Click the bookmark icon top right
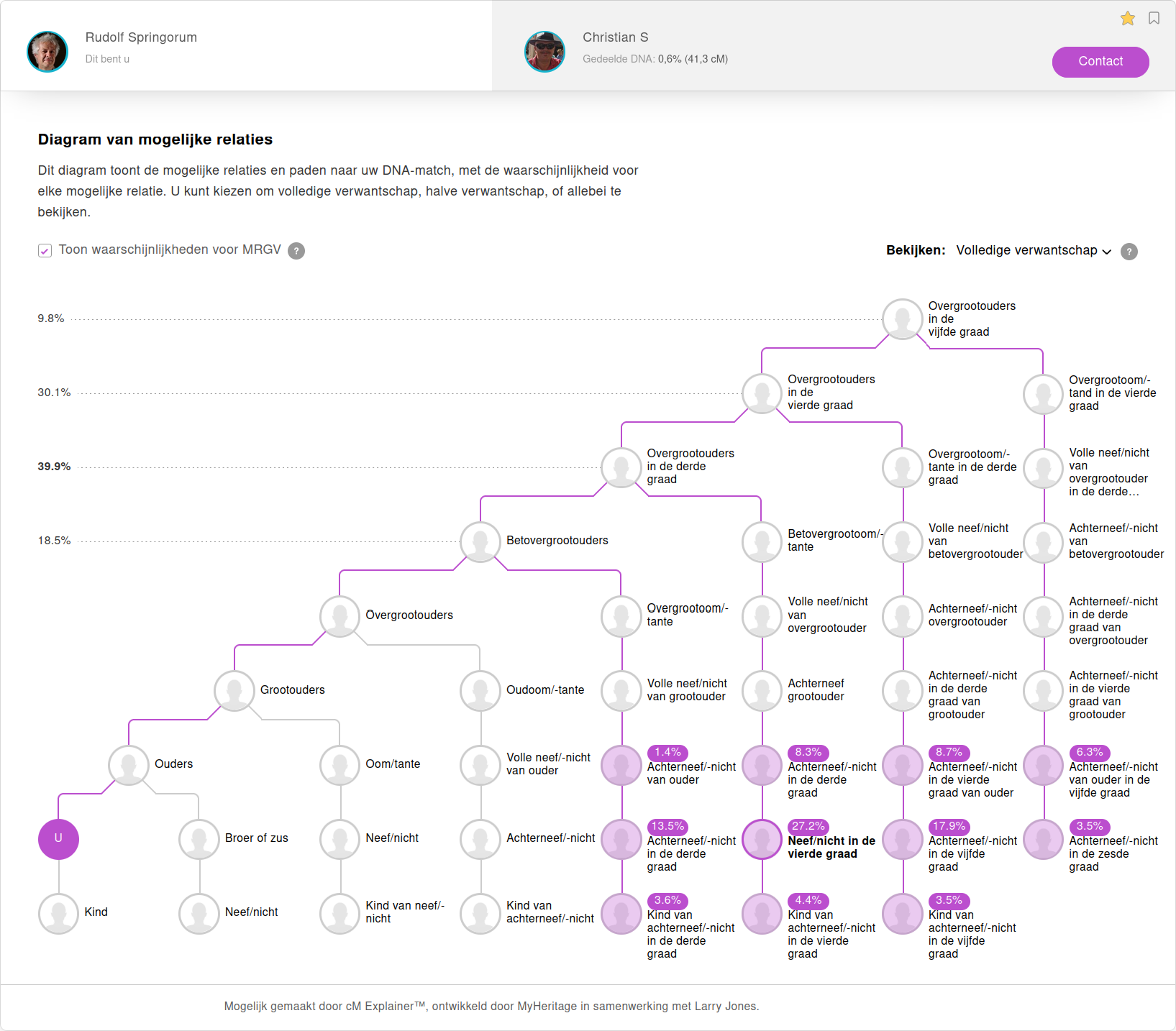1176x1031 pixels. (1154, 18)
